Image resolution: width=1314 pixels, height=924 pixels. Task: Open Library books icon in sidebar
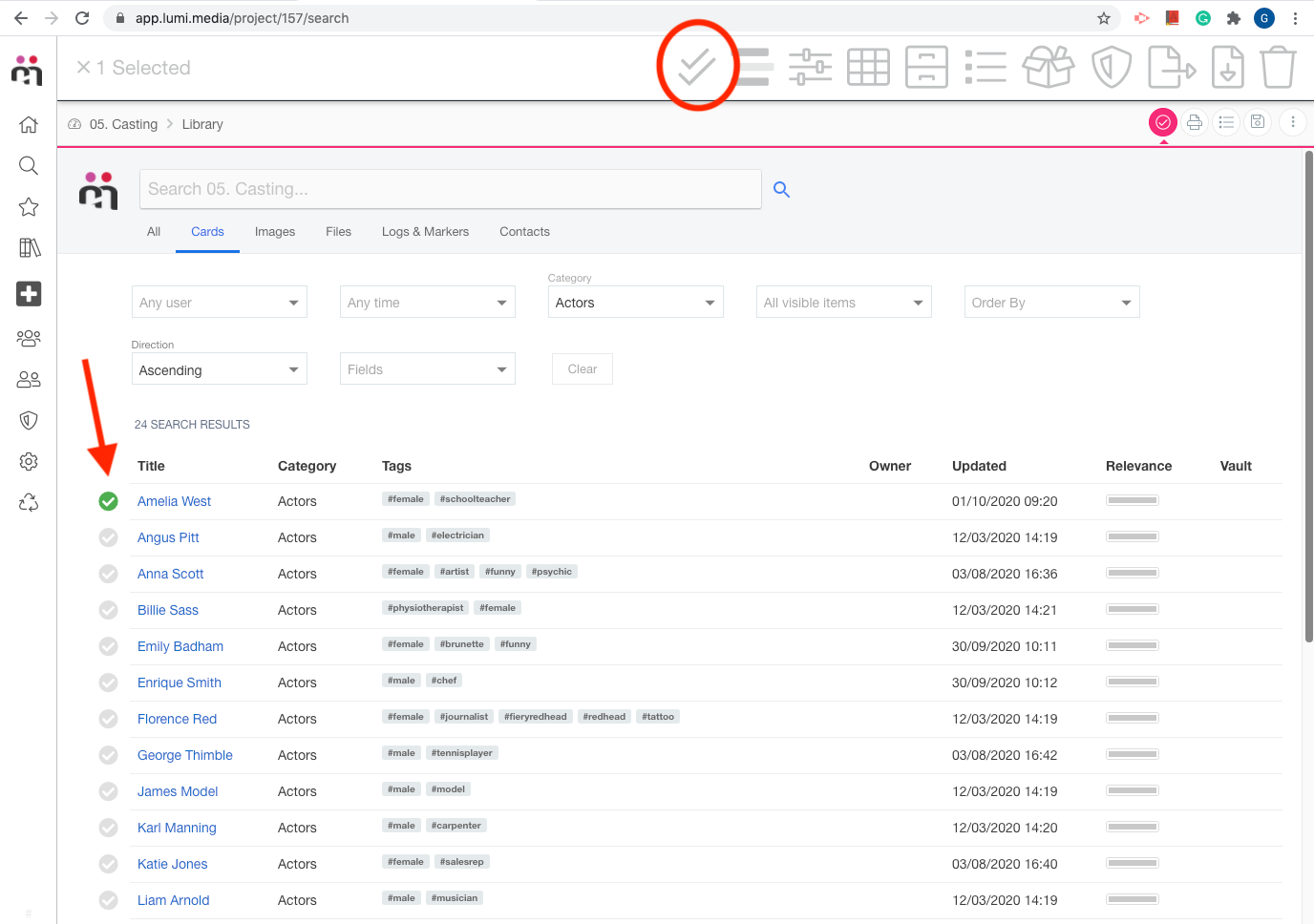tap(29, 248)
